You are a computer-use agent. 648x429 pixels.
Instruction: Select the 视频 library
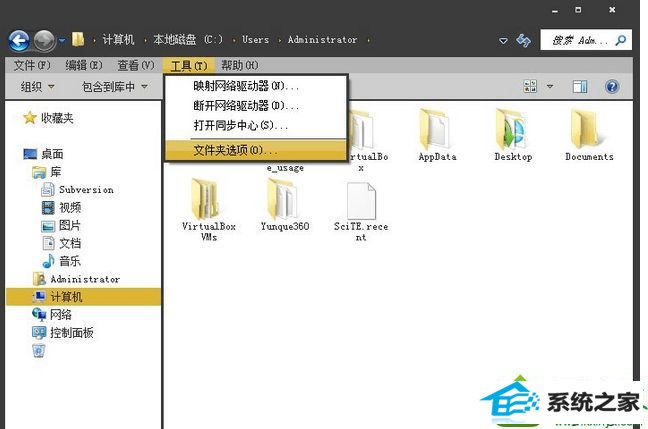(70, 207)
